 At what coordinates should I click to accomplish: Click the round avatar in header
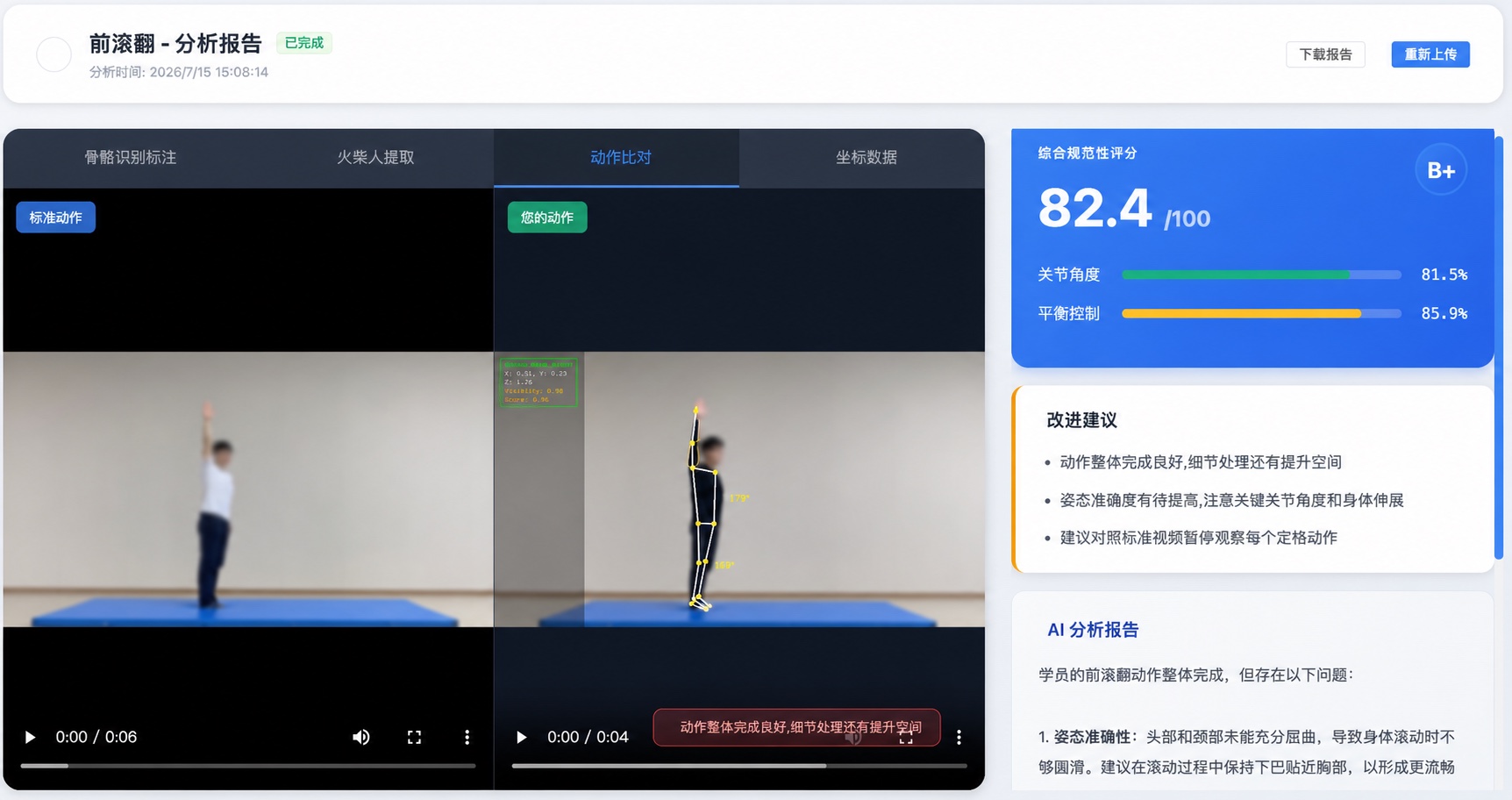[53, 54]
